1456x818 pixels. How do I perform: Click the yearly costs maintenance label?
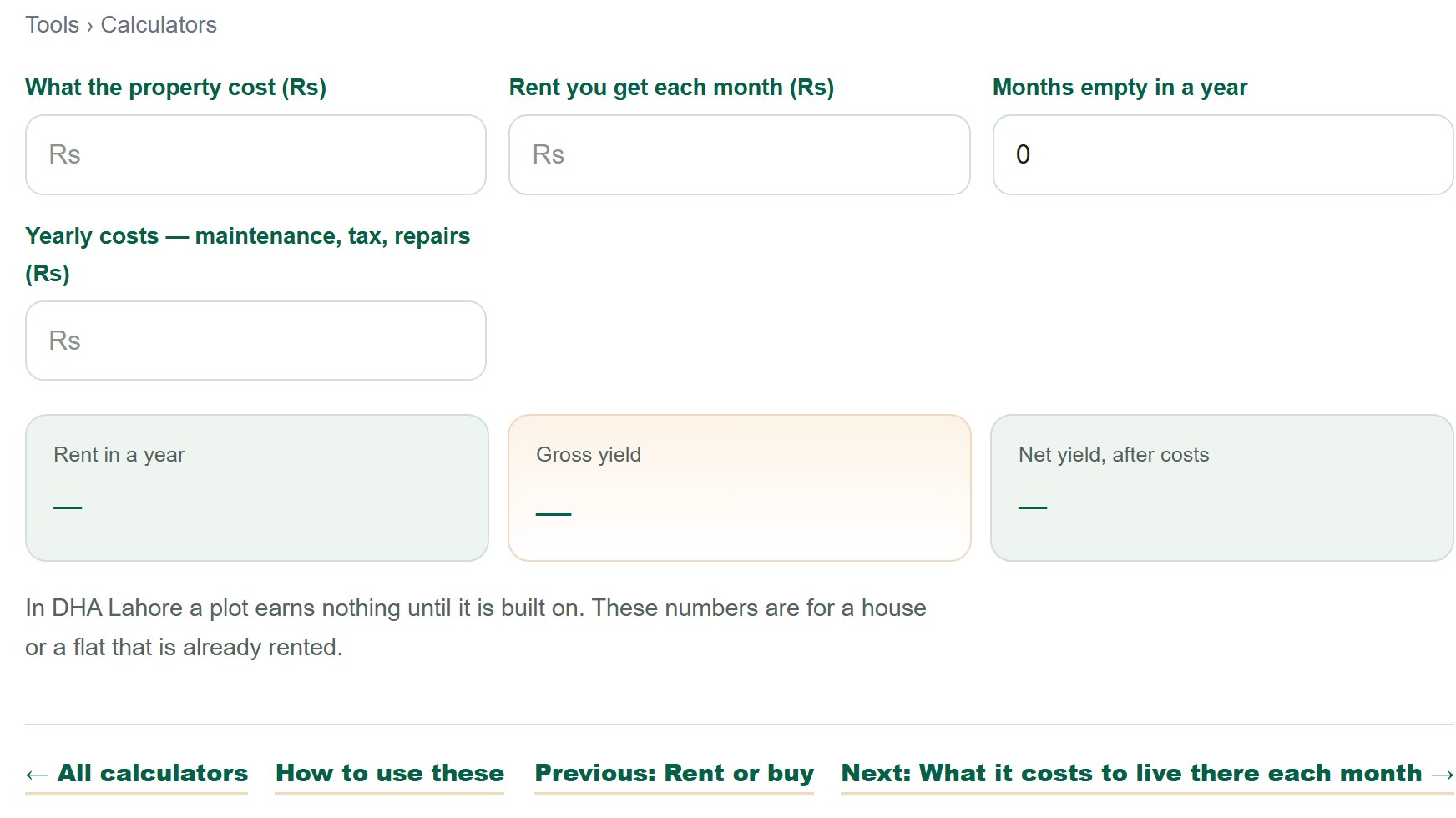click(x=247, y=255)
